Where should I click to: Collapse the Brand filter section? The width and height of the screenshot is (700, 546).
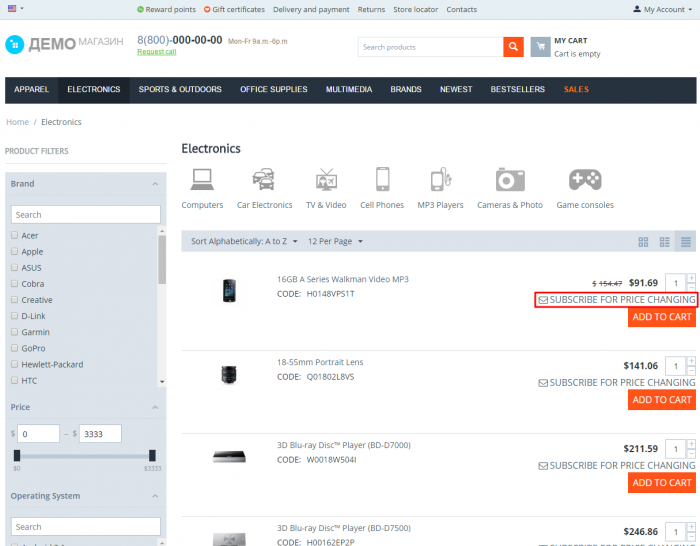coord(155,184)
